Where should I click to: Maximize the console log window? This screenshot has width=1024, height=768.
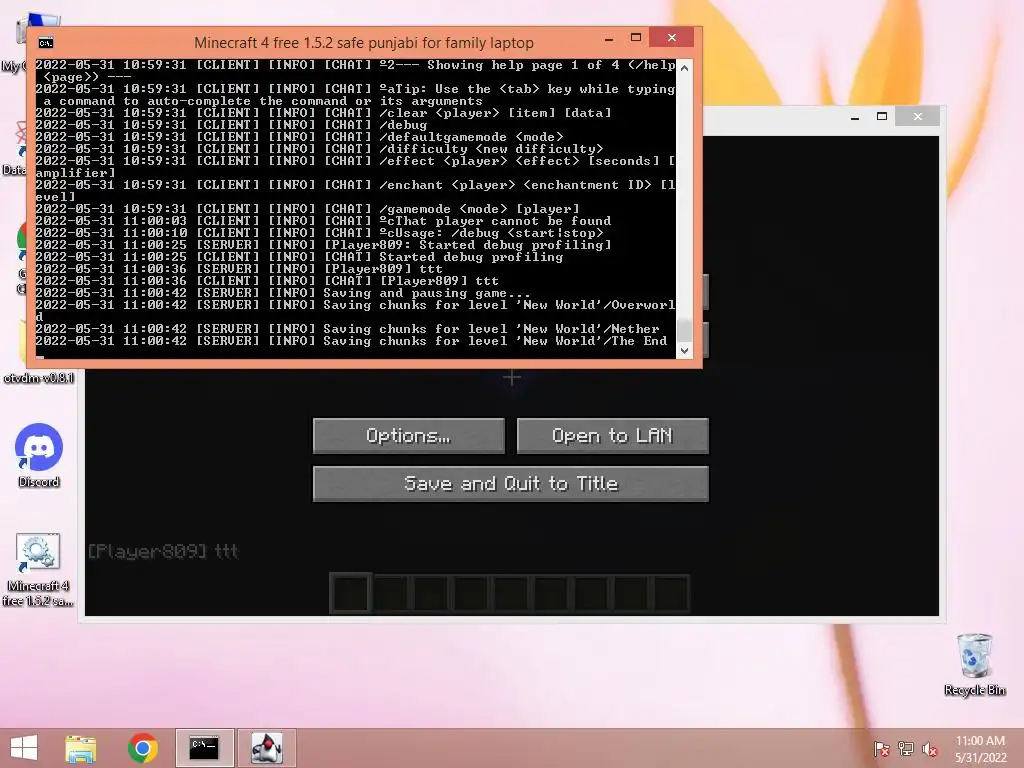pos(636,38)
